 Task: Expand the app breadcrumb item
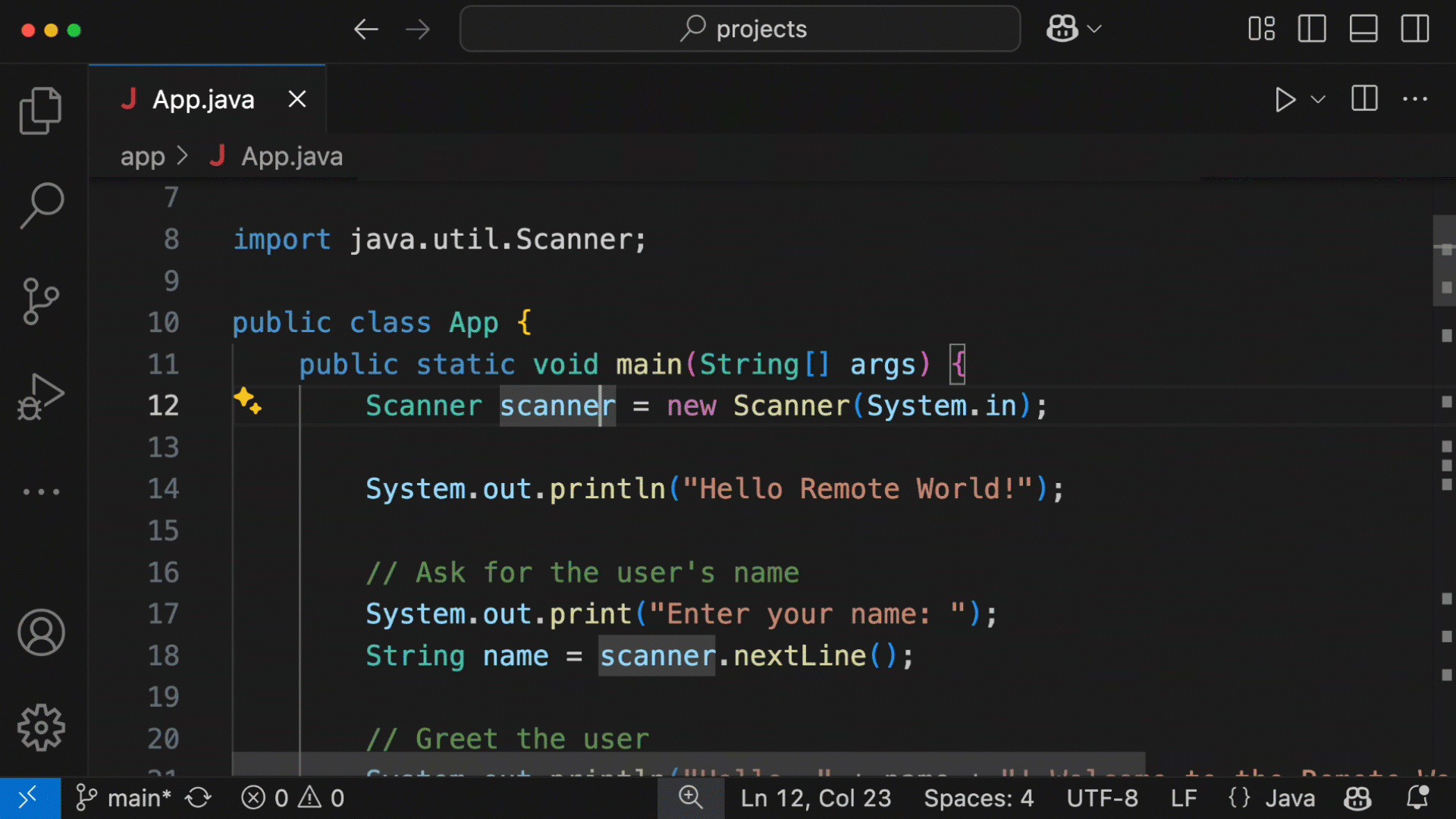coord(143,156)
